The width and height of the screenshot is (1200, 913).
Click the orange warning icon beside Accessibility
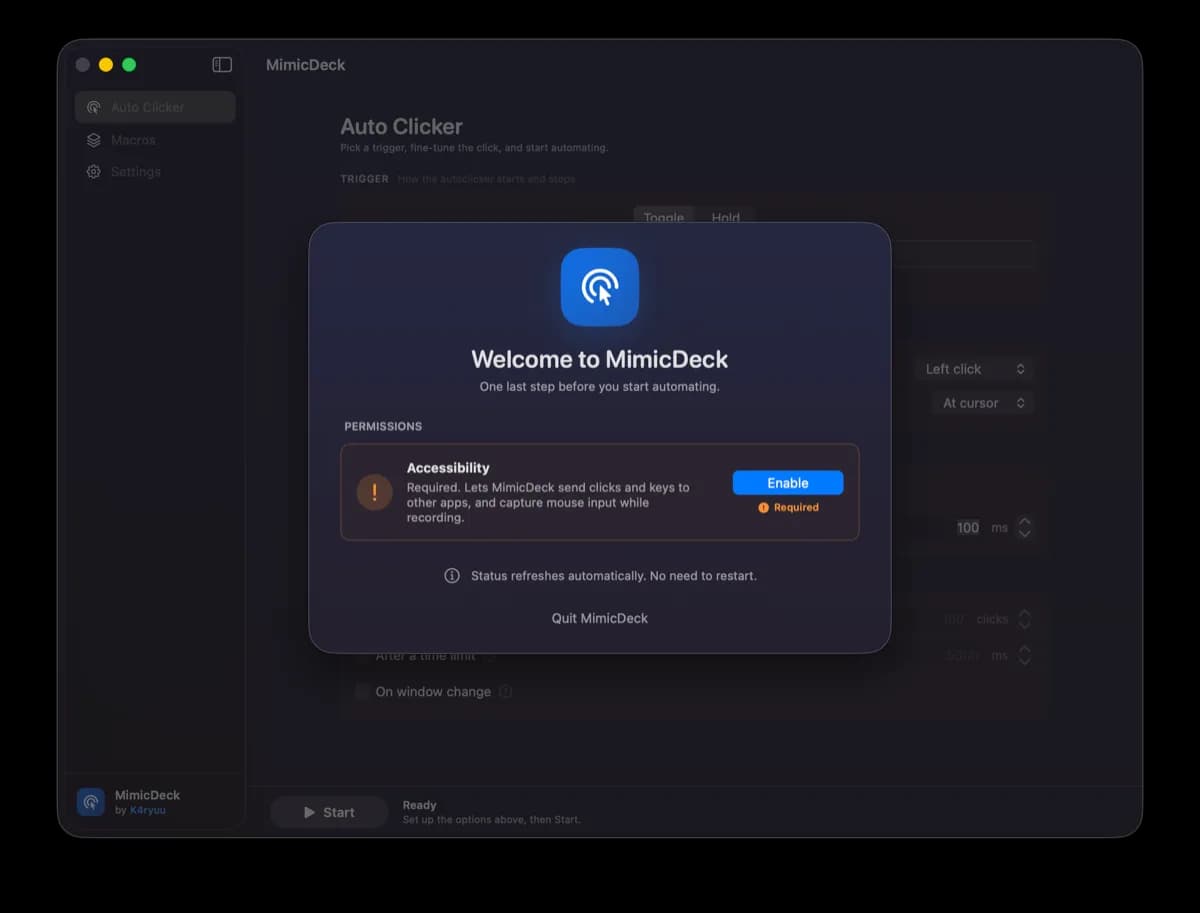click(x=375, y=492)
